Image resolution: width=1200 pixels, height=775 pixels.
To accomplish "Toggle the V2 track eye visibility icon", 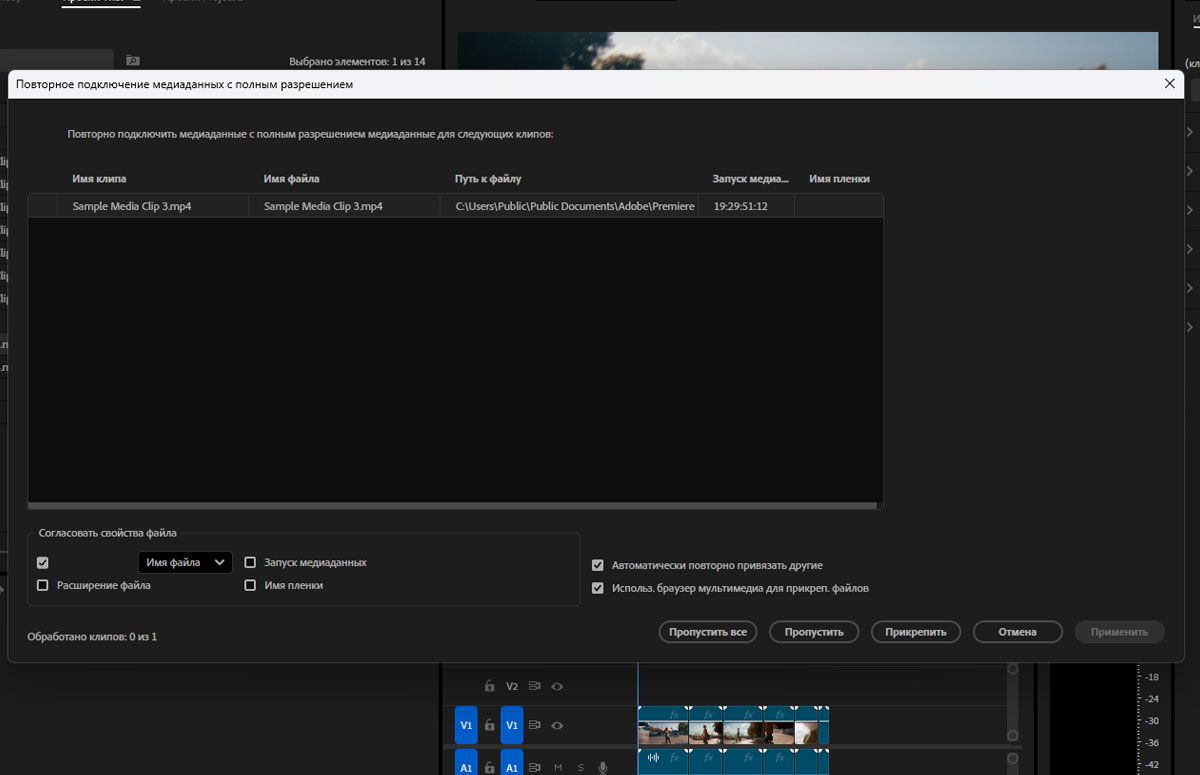I will tap(558, 686).
